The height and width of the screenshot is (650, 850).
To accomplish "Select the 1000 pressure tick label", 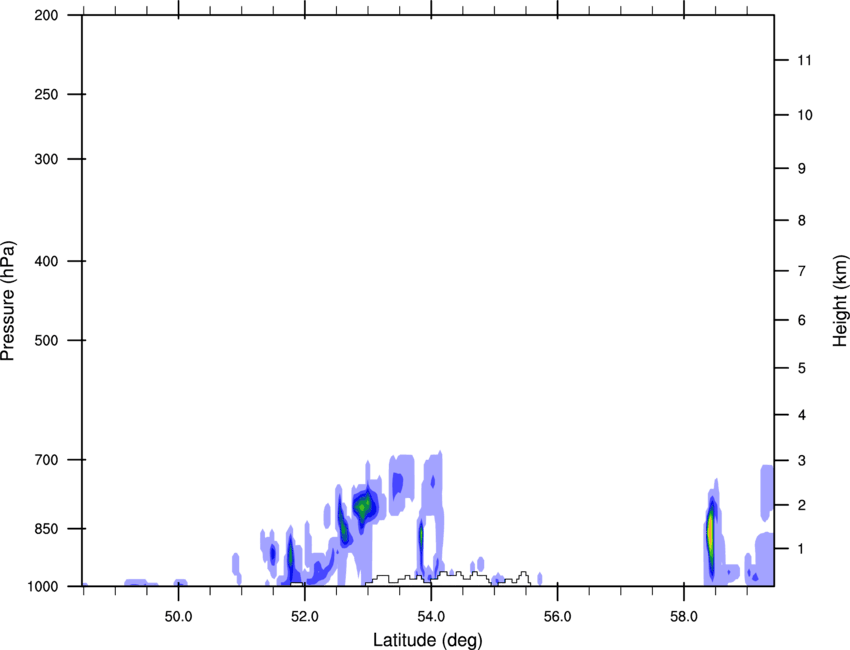I will coord(43,587).
